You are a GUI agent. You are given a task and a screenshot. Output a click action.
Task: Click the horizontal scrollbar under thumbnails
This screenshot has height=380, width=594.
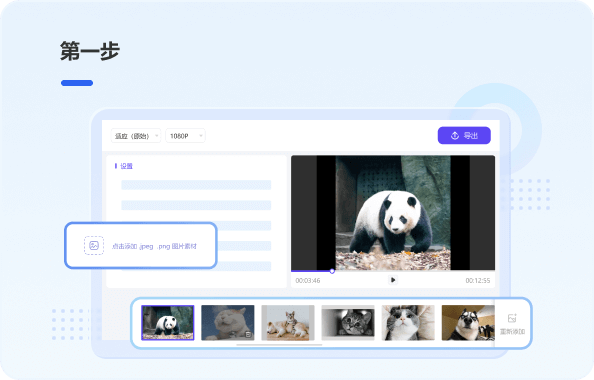pos(279,345)
